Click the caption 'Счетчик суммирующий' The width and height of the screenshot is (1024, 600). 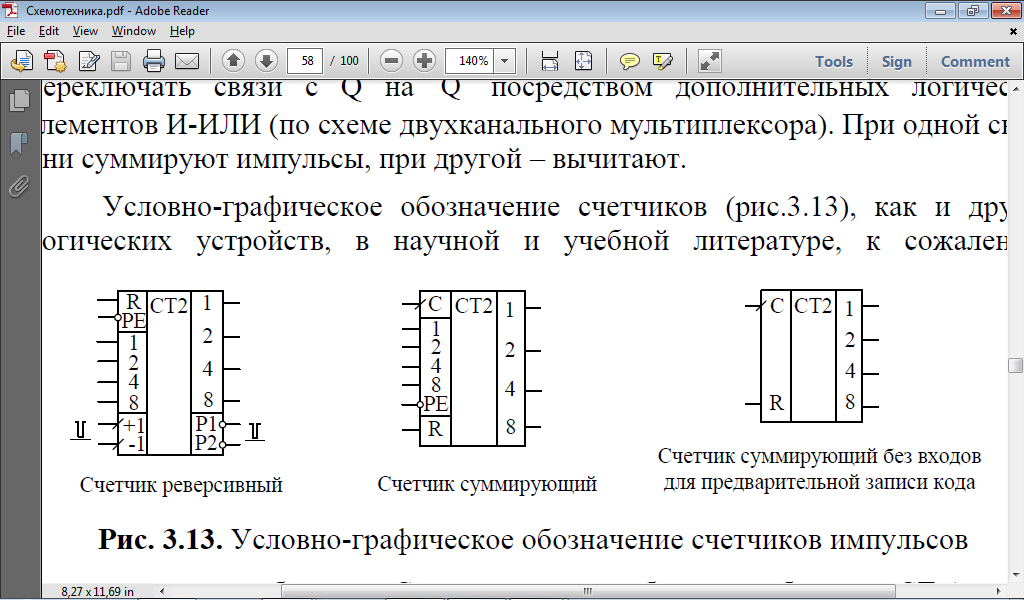pyautogui.click(x=487, y=484)
